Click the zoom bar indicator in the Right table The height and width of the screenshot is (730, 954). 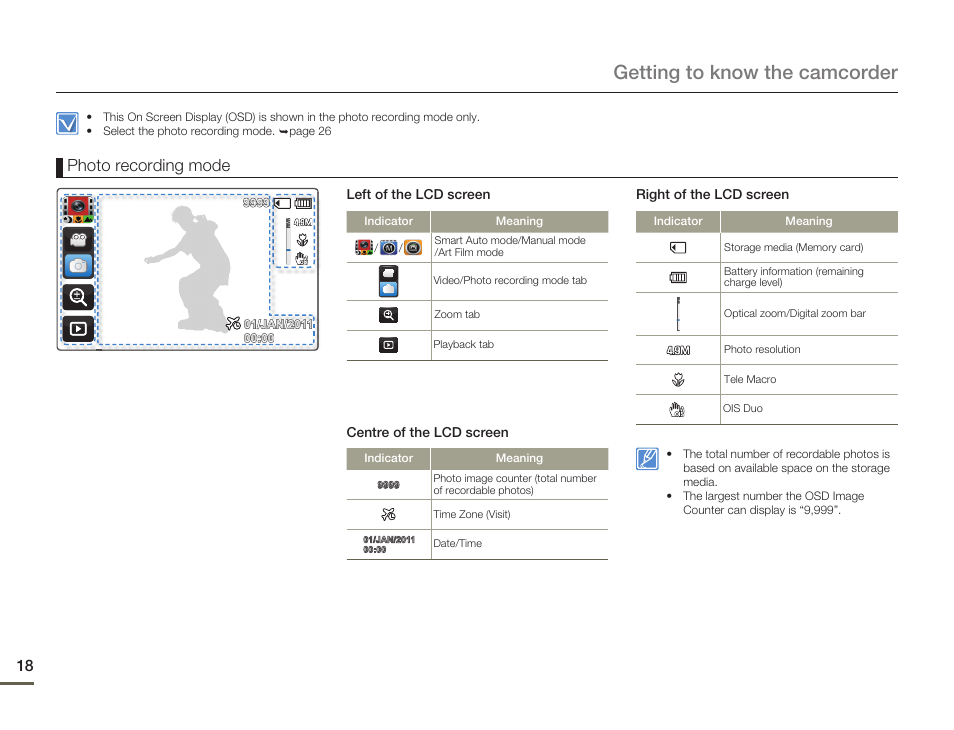coord(678,314)
